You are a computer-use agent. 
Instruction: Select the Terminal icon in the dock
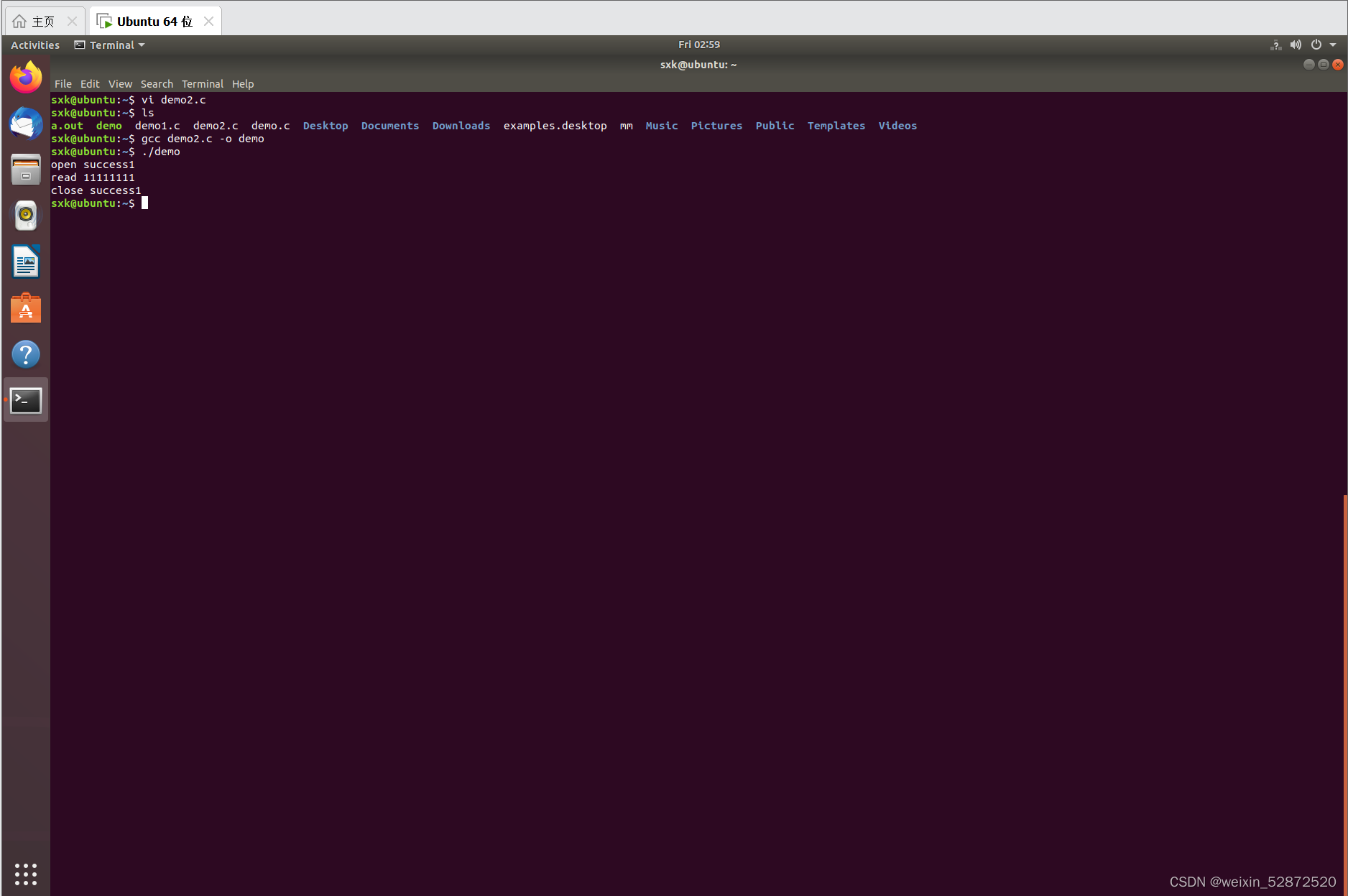point(26,400)
